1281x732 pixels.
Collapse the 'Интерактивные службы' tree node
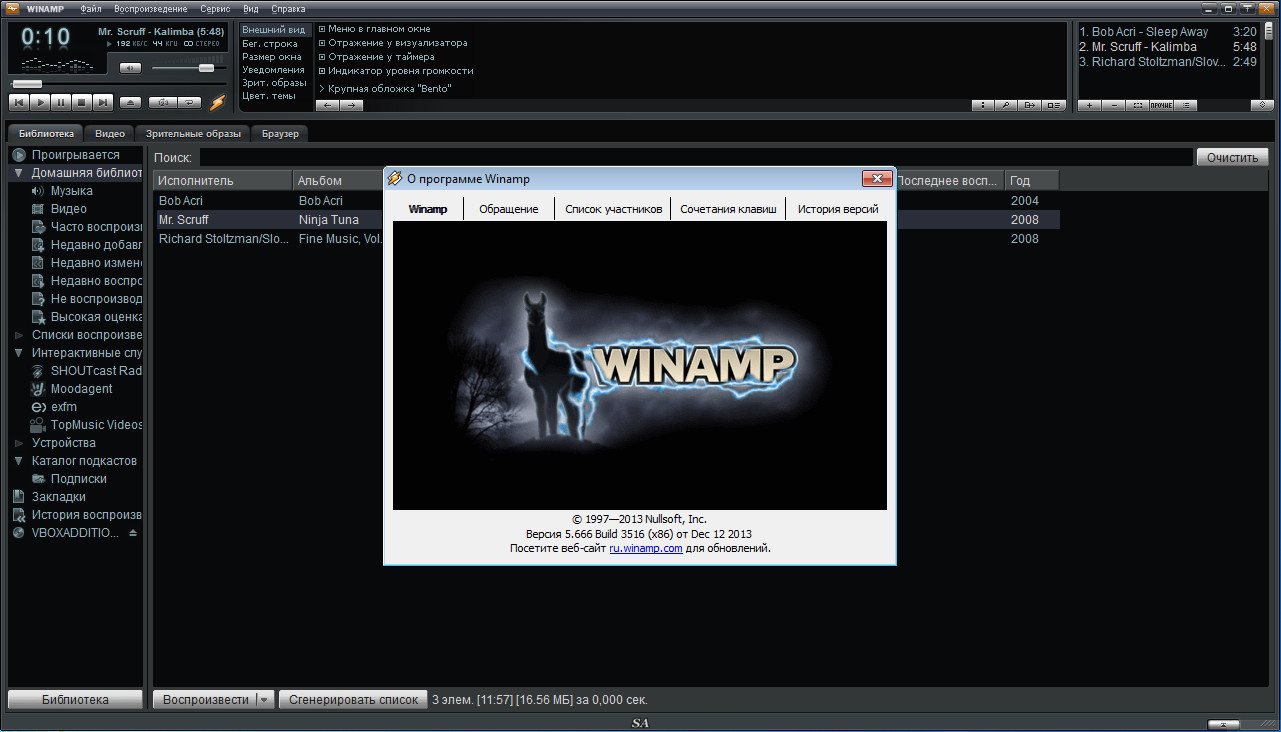[x=19, y=353]
